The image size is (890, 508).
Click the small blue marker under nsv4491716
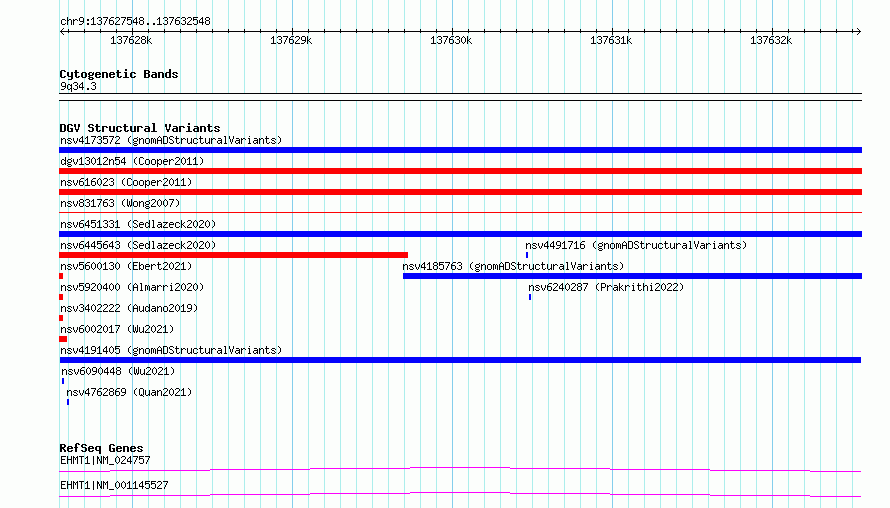[527, 255]
